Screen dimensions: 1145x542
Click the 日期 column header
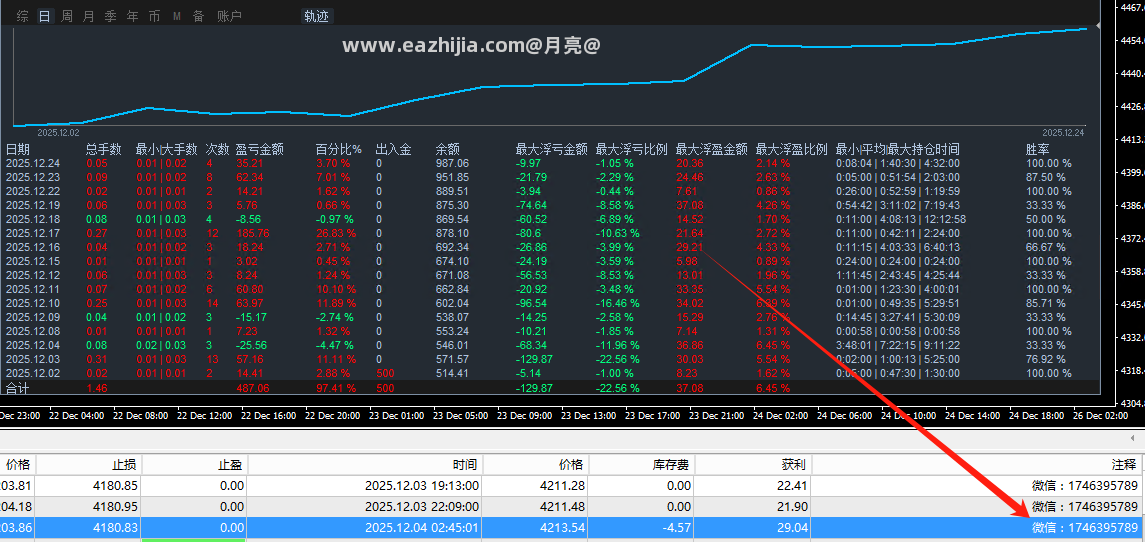18,150
